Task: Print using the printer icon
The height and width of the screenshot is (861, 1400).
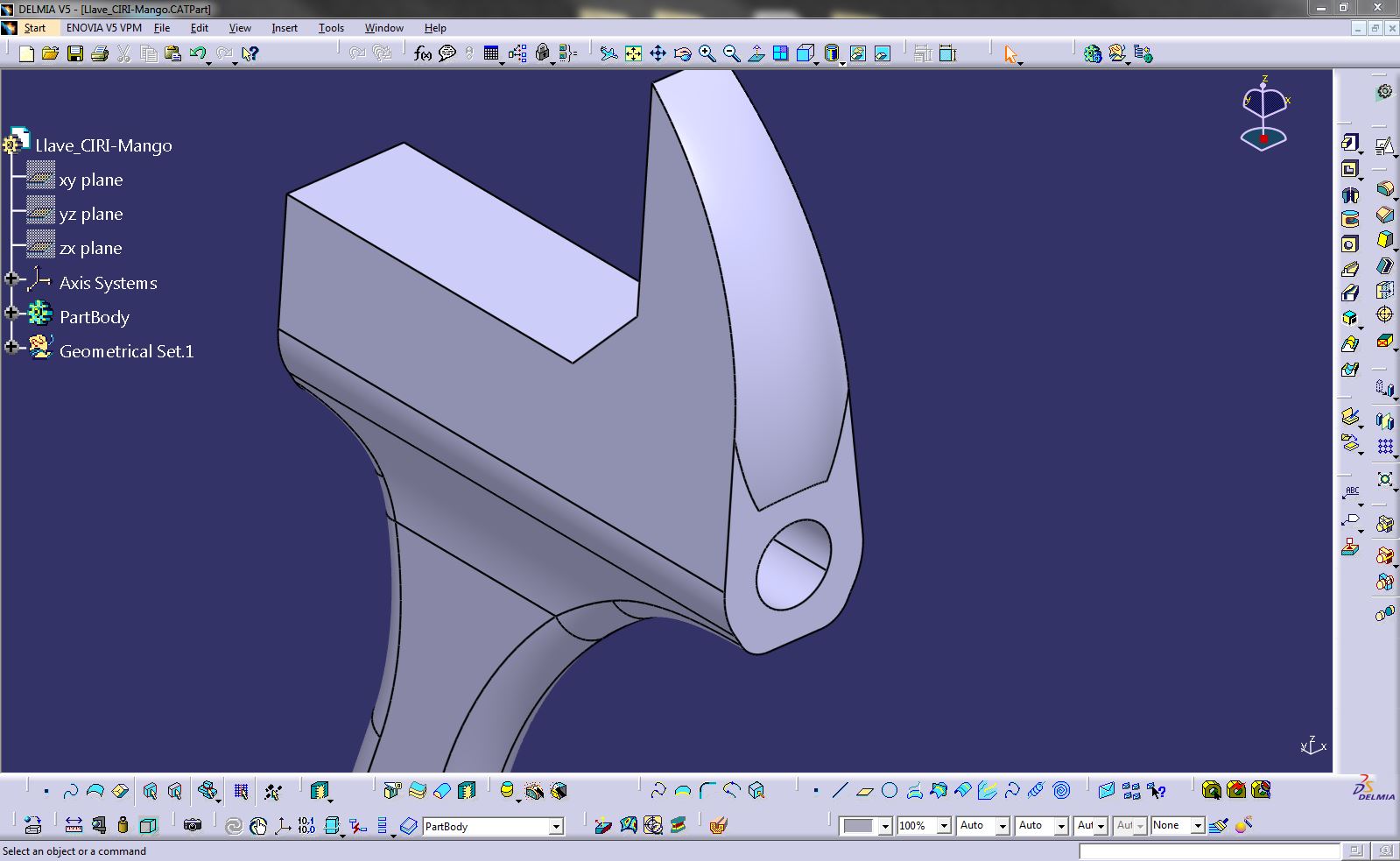Action: [x=100, y=54]
